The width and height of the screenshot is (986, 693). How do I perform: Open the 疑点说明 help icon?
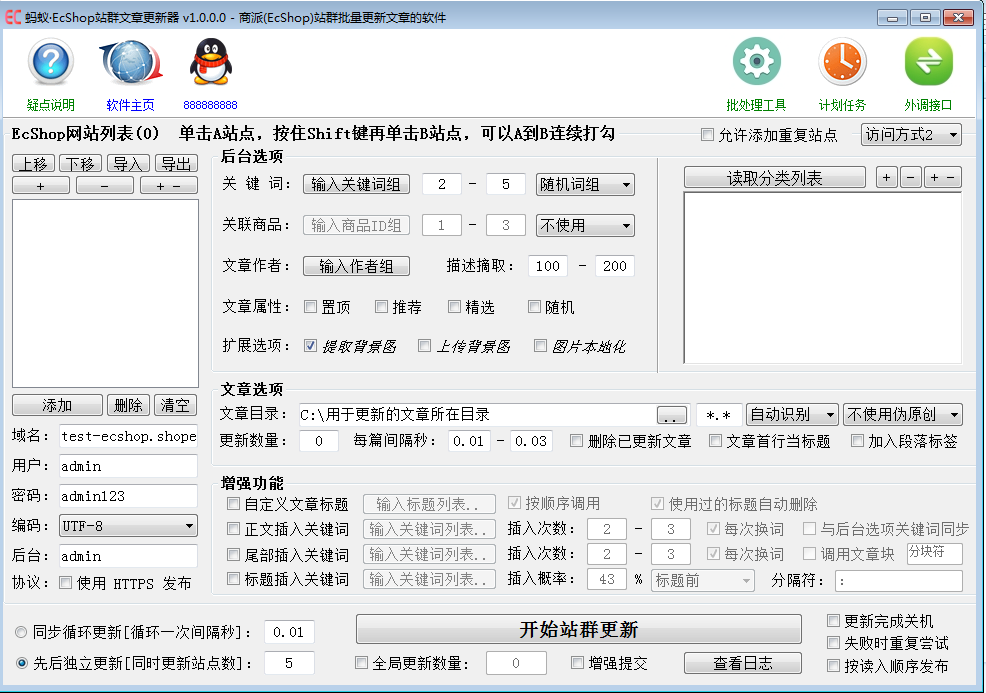(x=51, y=62)
